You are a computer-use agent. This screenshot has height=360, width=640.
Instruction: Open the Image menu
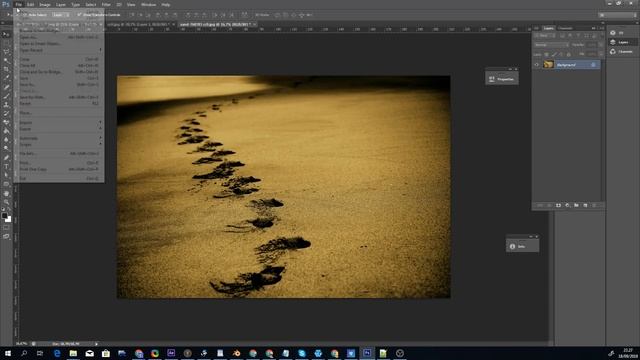coord(45,4)
